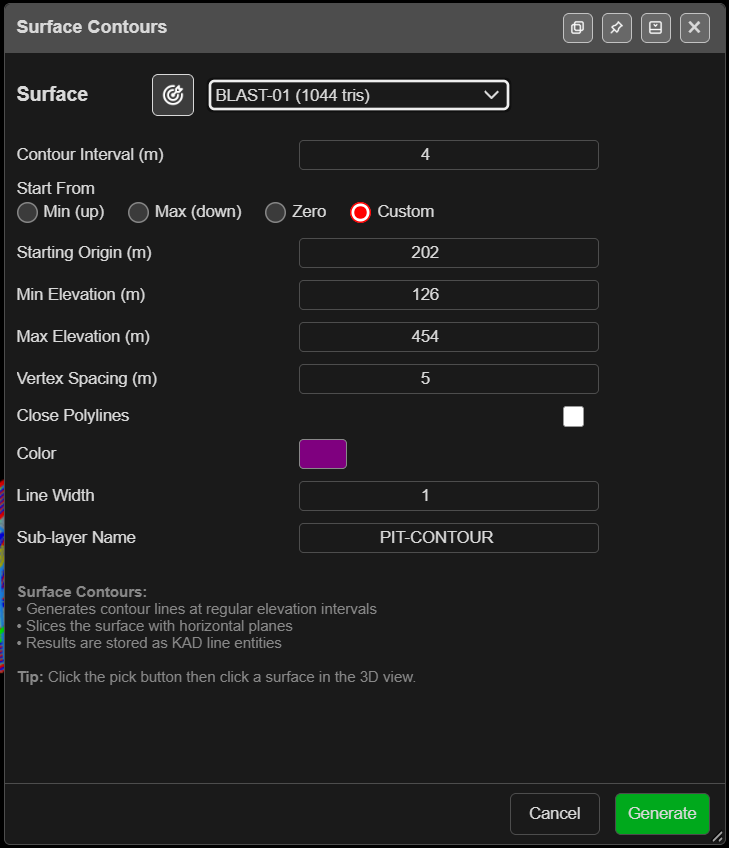The height and width of the screenshot is (848, 729).
Task: Click the Min Elevation field showing 126
Action: 448,295
